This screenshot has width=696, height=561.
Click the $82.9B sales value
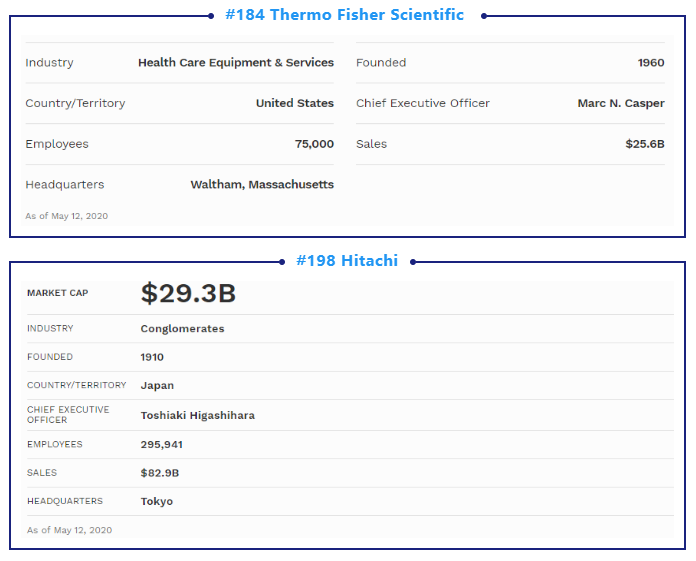click(x=159, y=473)
